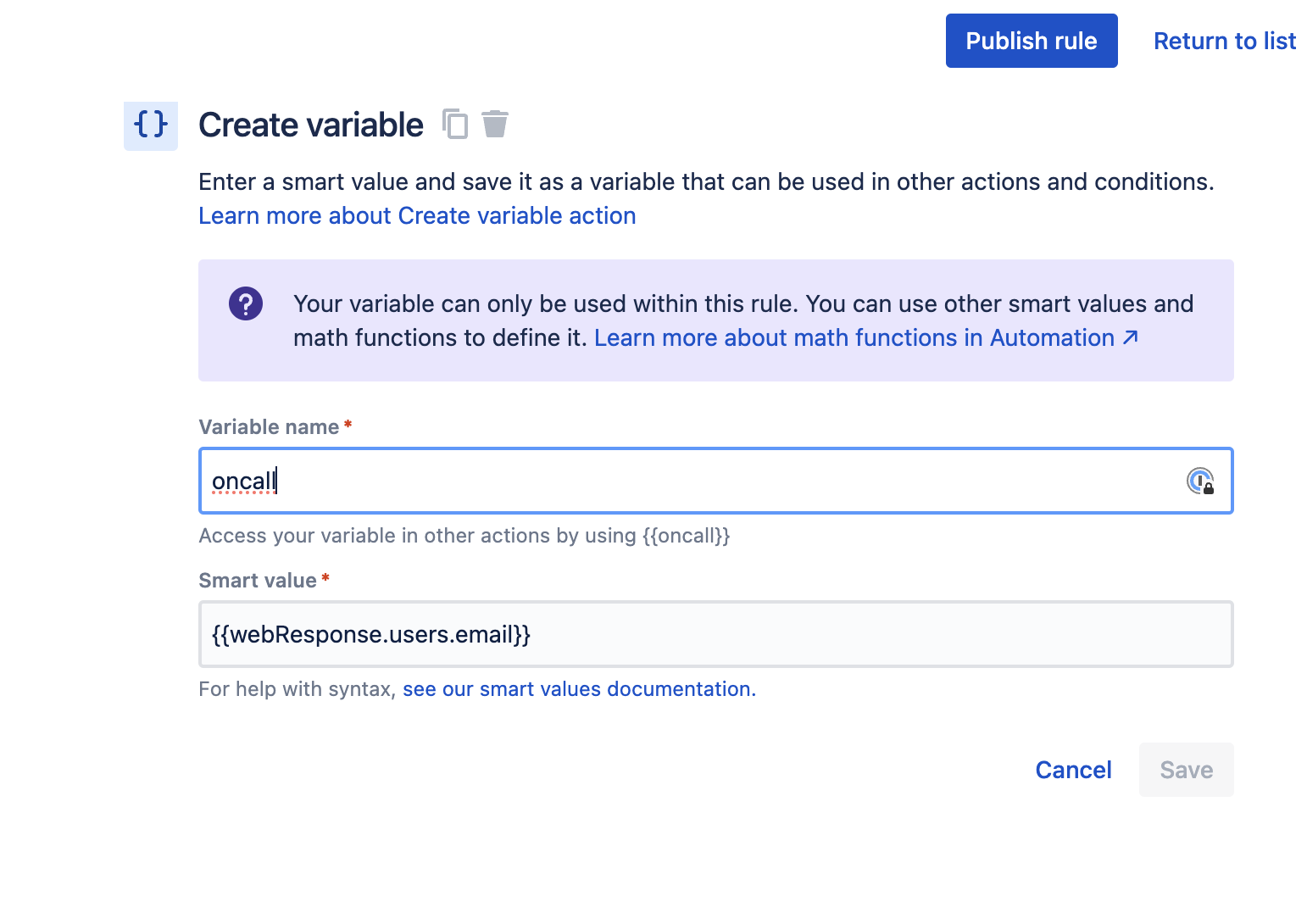Cancel the variable changes

click(x=1073, y=770)
